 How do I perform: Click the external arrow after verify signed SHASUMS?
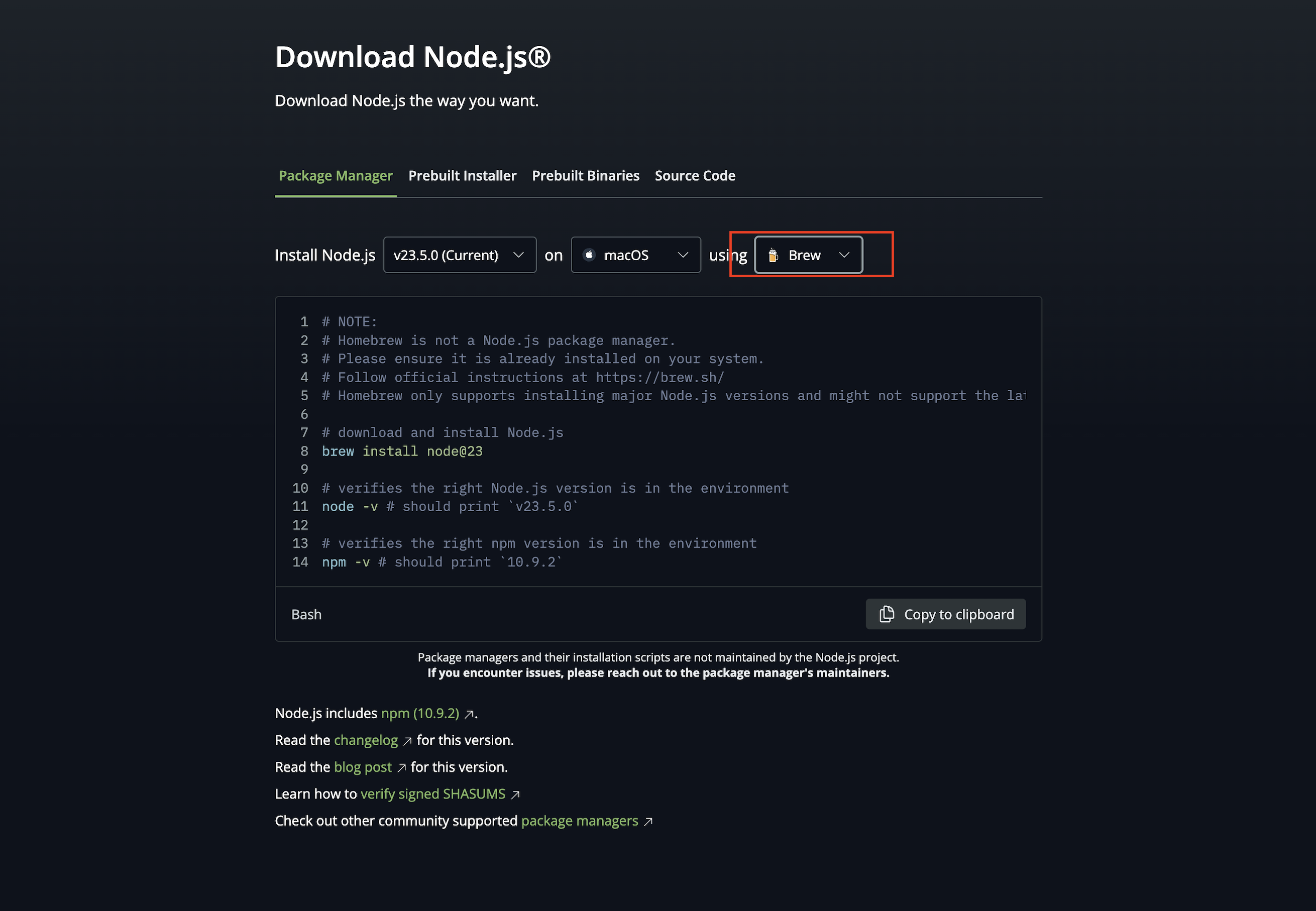pyautogui.click(x=515, y=794)
